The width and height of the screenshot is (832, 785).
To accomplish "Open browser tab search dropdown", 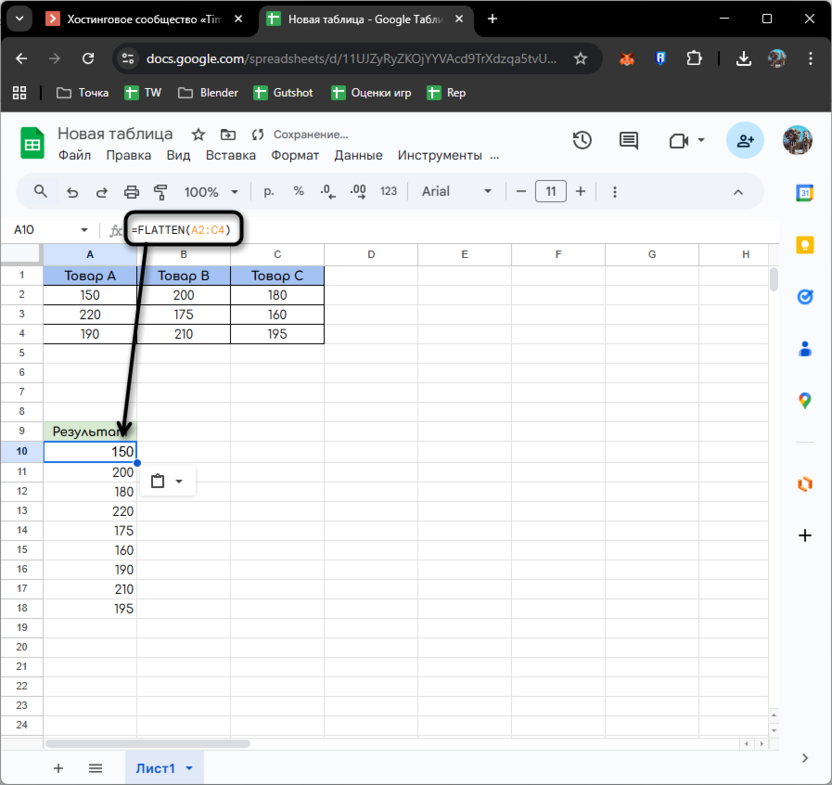I will click(20, 19).
